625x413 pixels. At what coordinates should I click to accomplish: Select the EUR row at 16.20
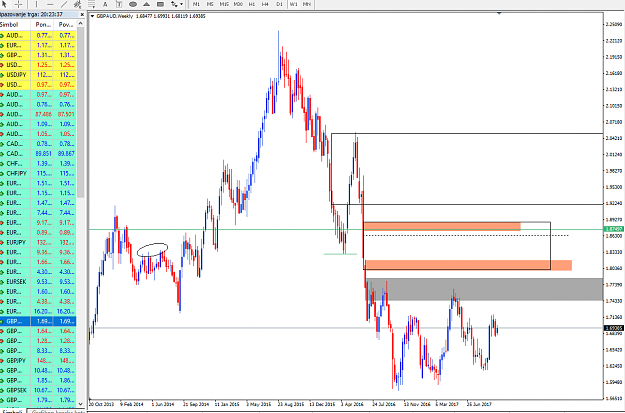point(38,311)
